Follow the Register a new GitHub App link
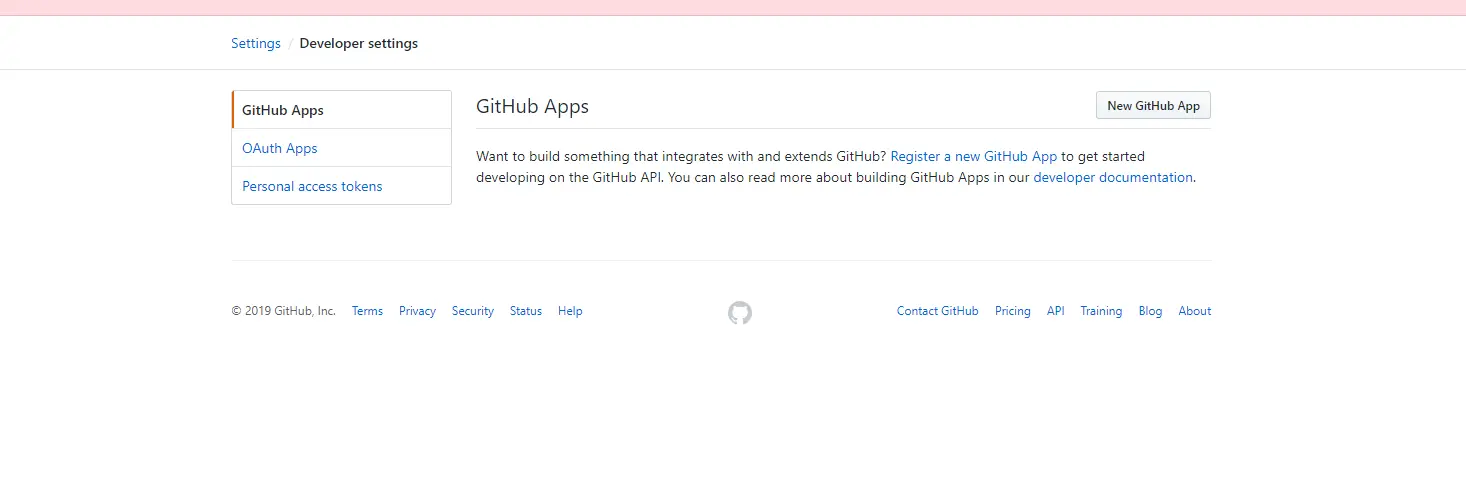 973,156
